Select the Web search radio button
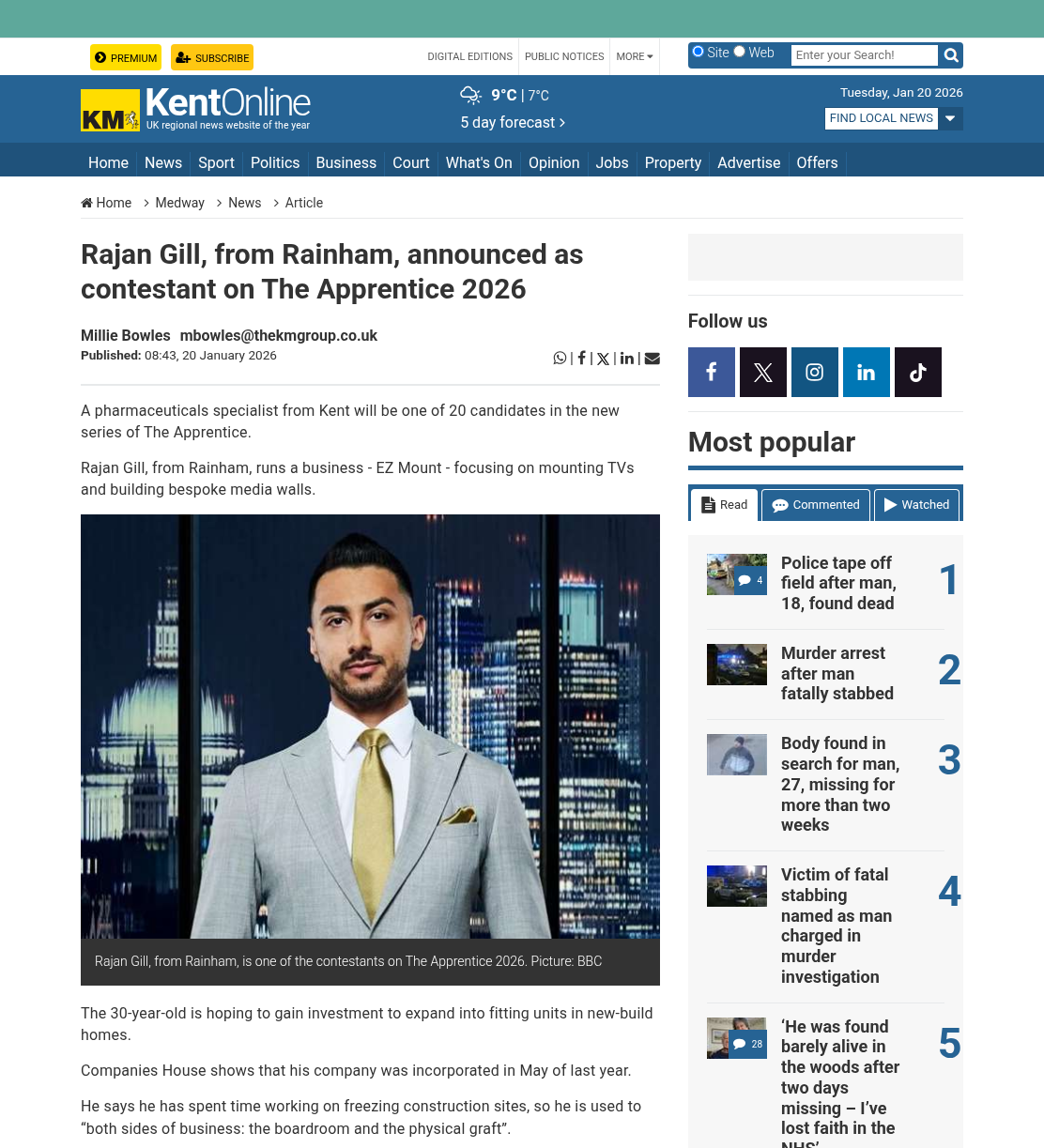Viewport: 1044px width, 1148px height. pyautogui.click(x=740, y=52)
